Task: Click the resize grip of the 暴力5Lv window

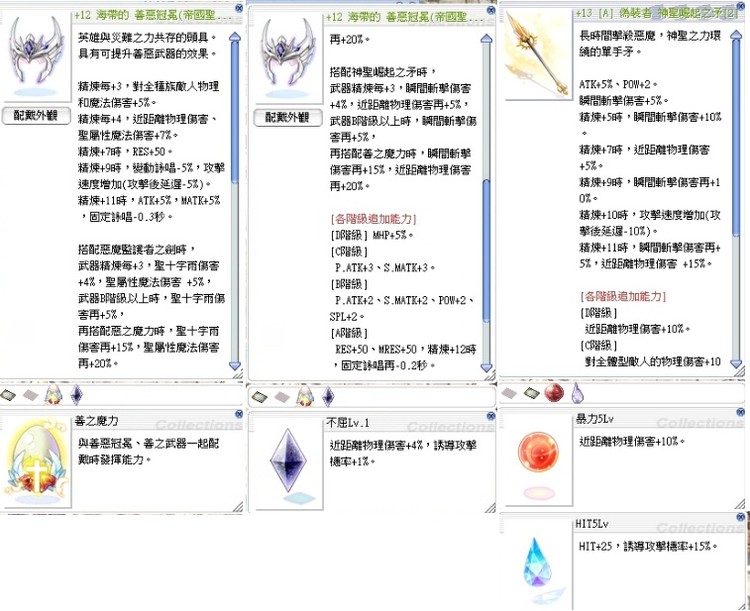Action: 739,504
